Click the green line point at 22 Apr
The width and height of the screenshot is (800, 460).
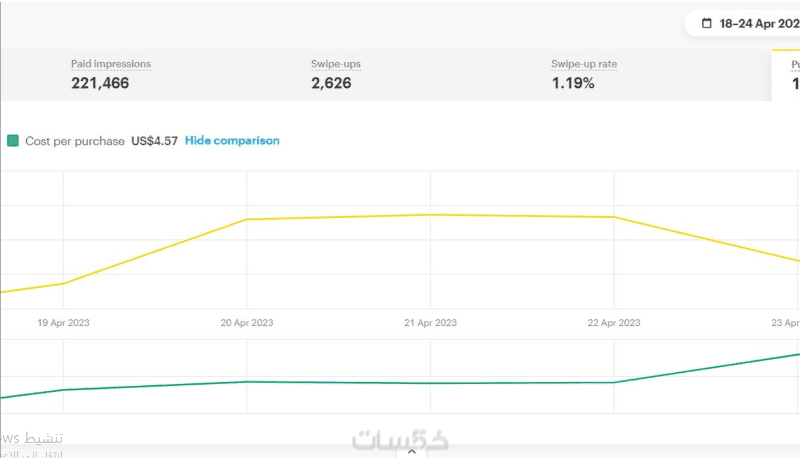click(x=614, y=382)
